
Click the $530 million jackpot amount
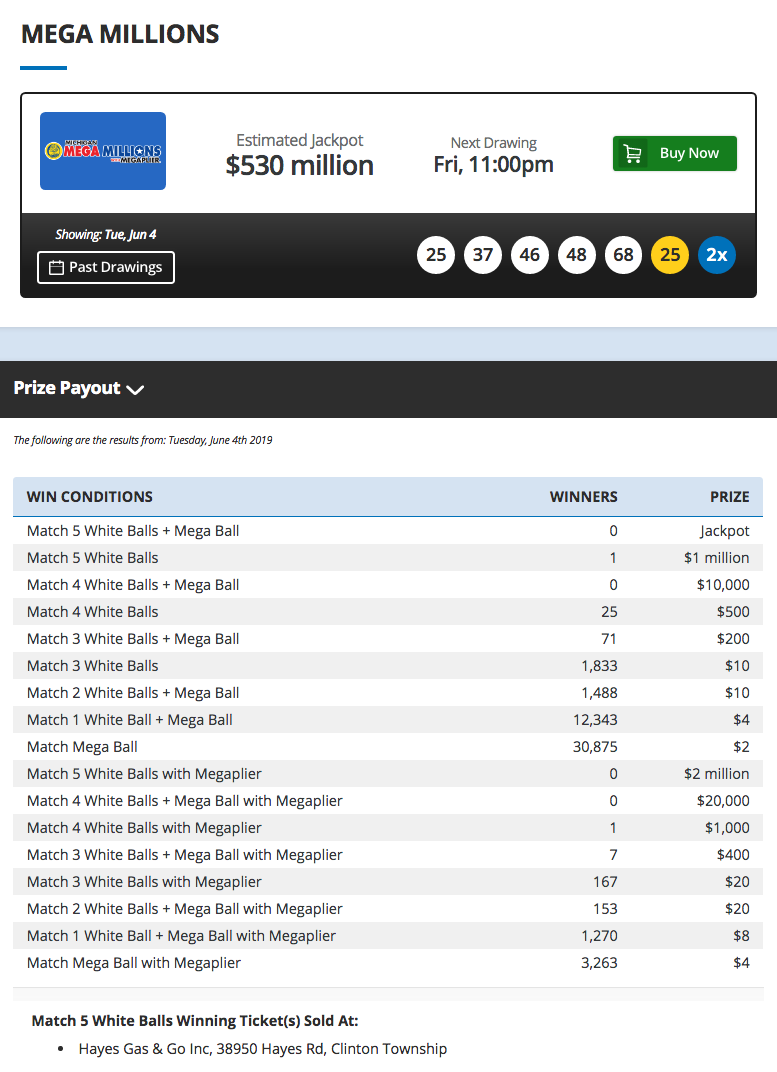pyautogui.click(x=299, y=165)
